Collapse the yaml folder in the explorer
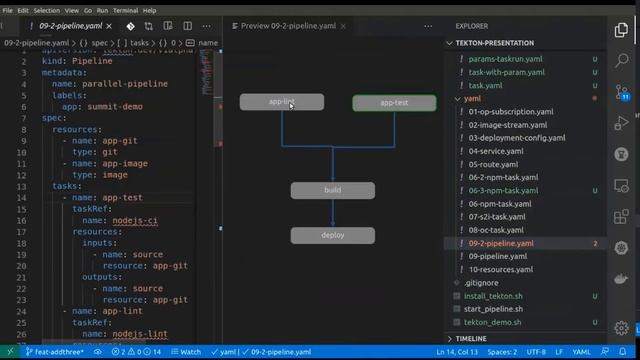Viewport: 640px width, 360px height. tap(472, 98)
